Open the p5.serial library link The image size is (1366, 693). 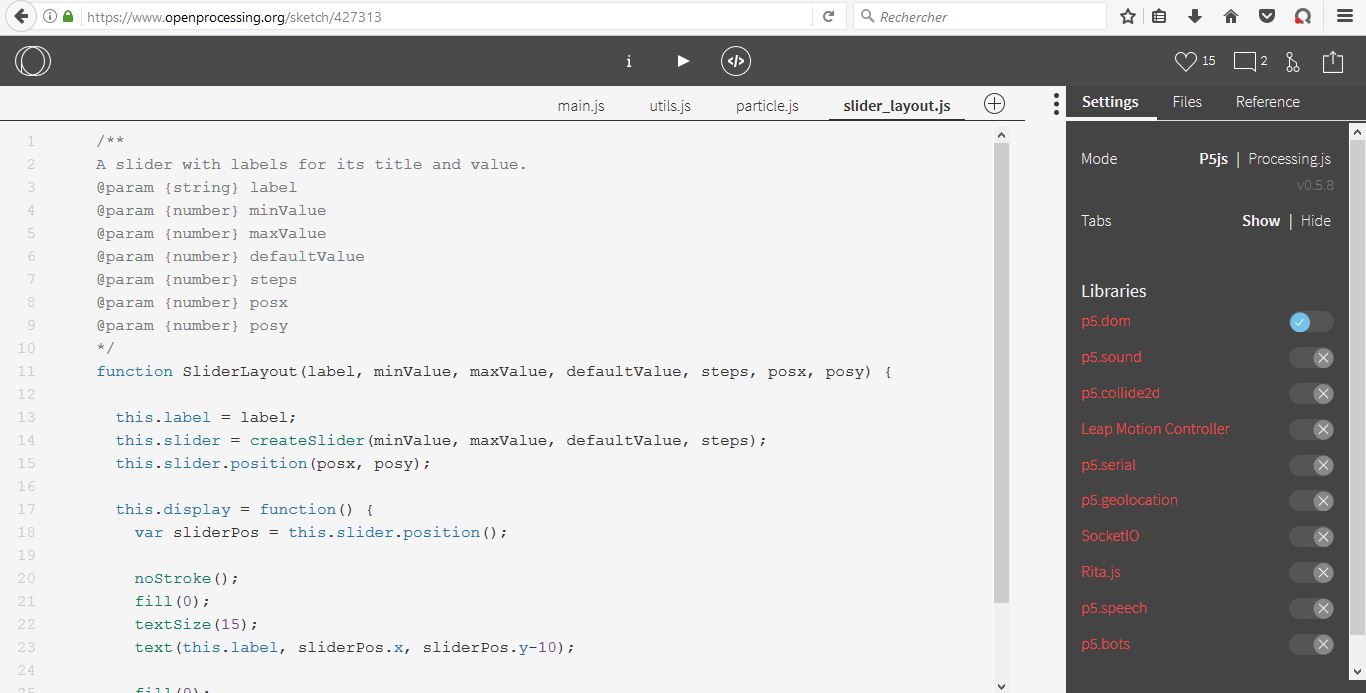point(1108,465)
